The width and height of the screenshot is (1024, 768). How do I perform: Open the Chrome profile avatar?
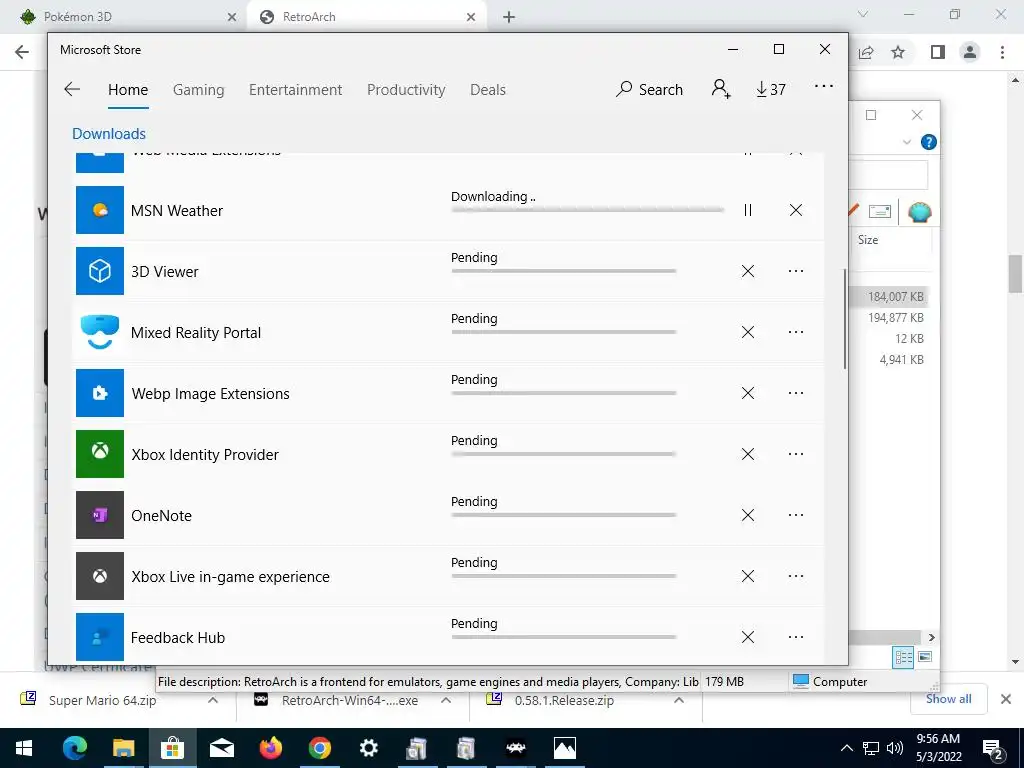click(x=970, y=52)
